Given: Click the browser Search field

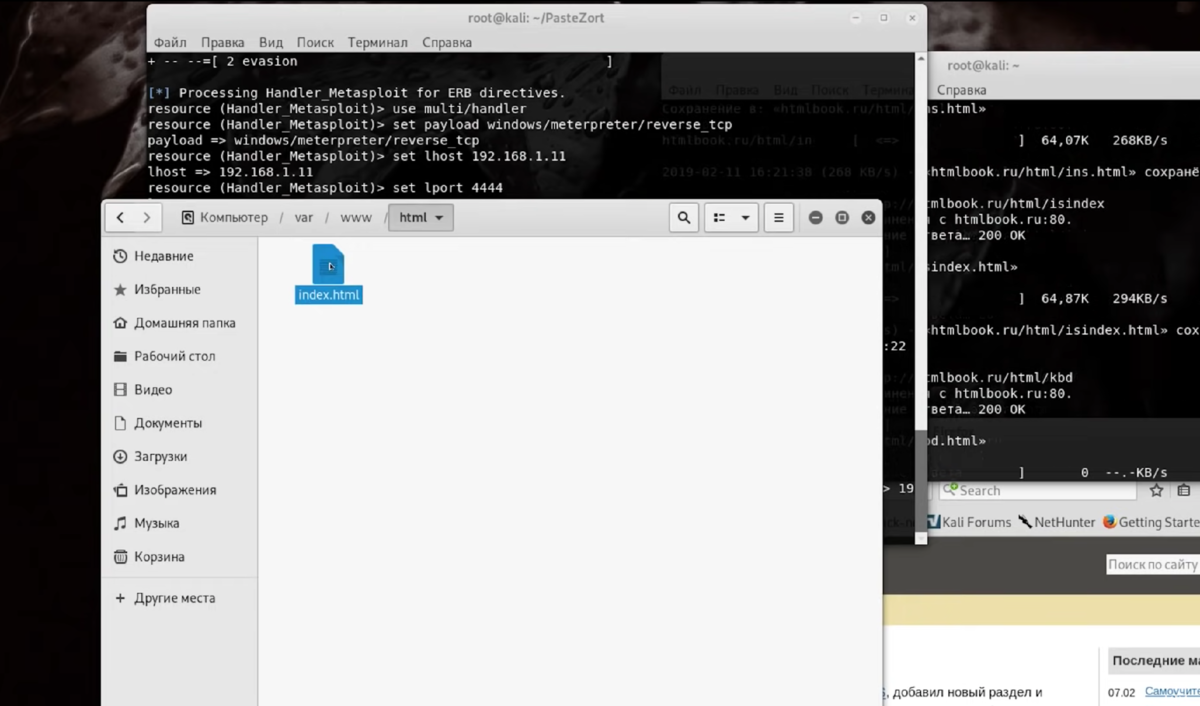Looking at the screenshot, I should [x=1038, y=490].
